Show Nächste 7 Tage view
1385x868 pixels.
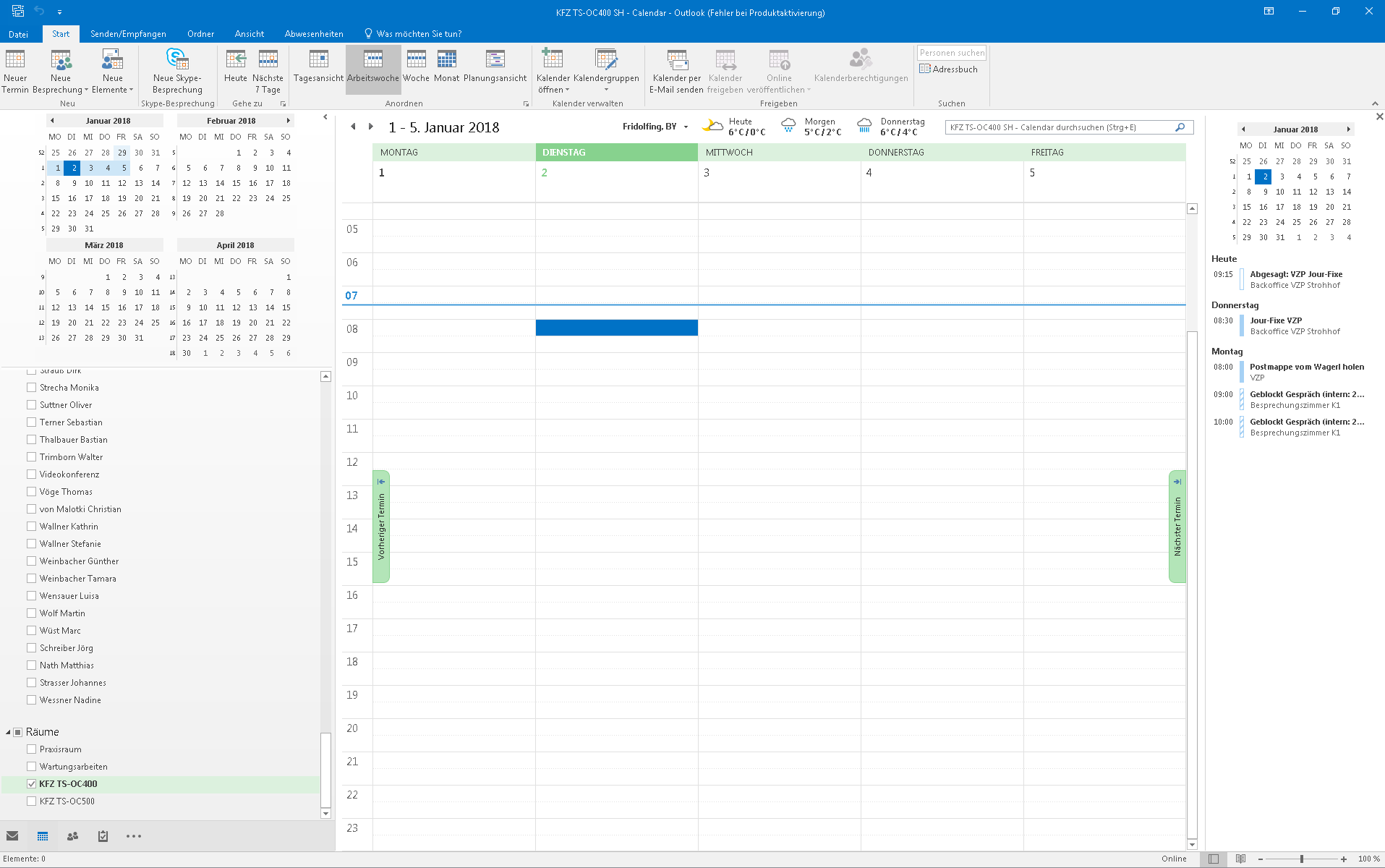268,71
